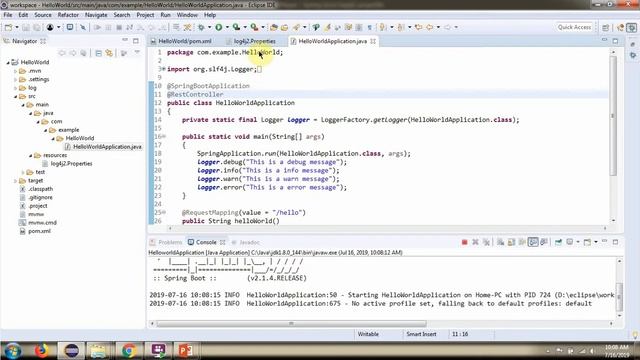The height and width of the screenshot is (360, 640).
Task: Click the green Run toolbar icon
Action: click(x=219, y=27)
